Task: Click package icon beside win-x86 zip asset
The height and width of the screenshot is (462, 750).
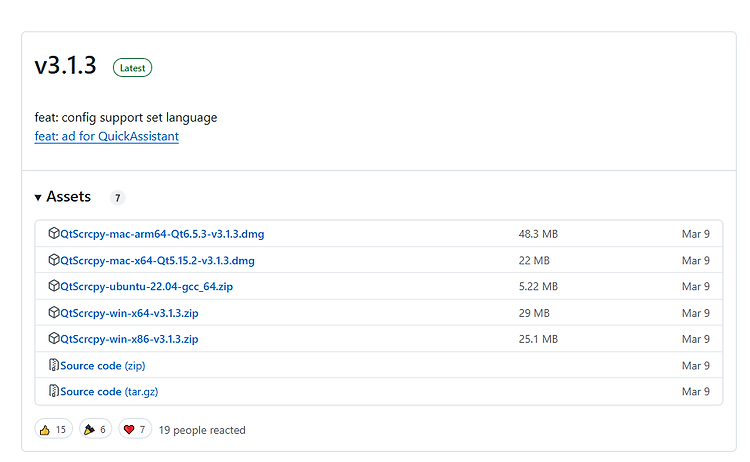Action: coord(54,339)
